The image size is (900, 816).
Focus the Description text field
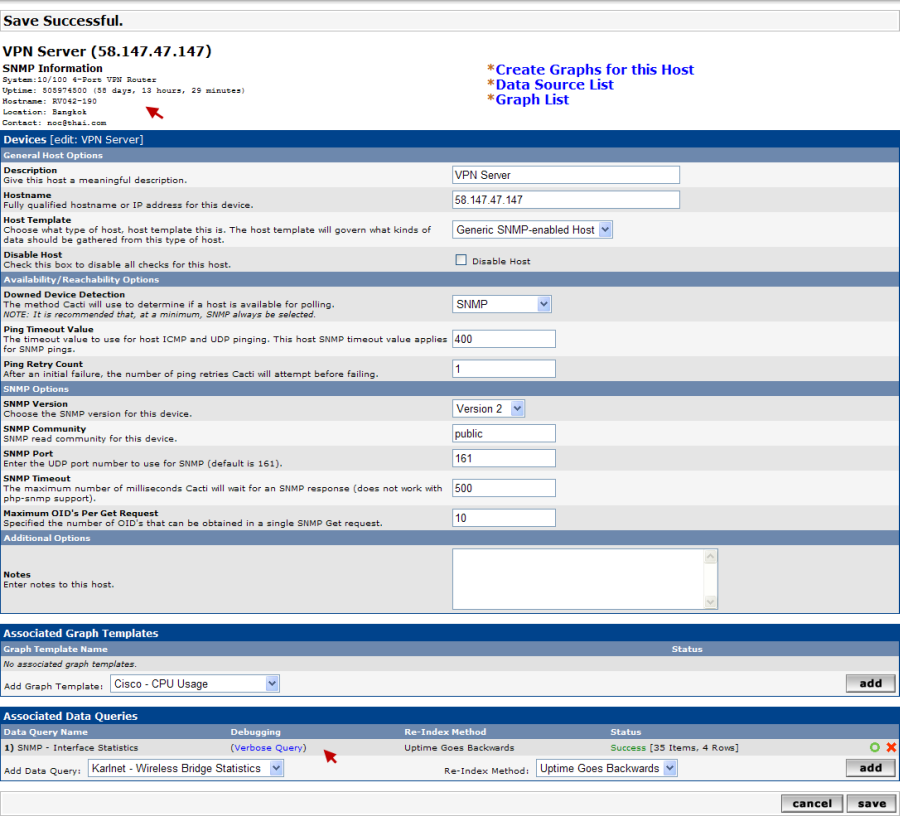[565, 175]
